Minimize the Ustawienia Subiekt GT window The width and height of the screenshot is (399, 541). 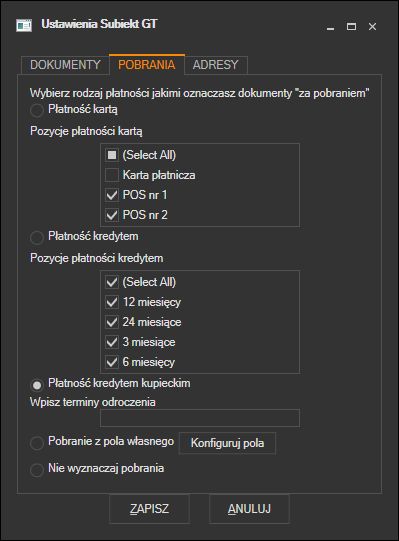pos(330,27)
